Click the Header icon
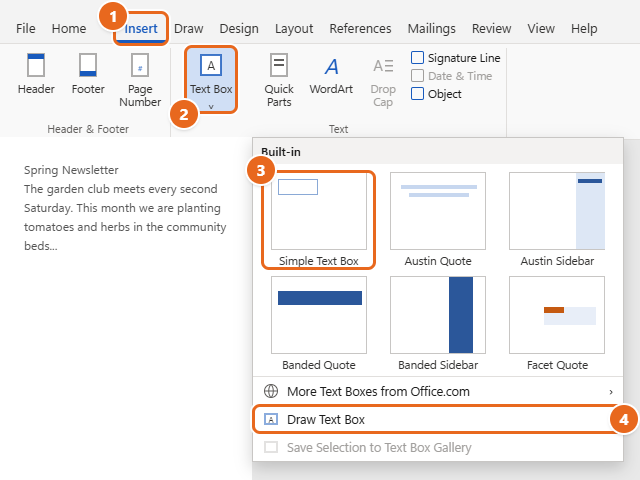Viewport: 640px width, 480px height. click(36, 65)
